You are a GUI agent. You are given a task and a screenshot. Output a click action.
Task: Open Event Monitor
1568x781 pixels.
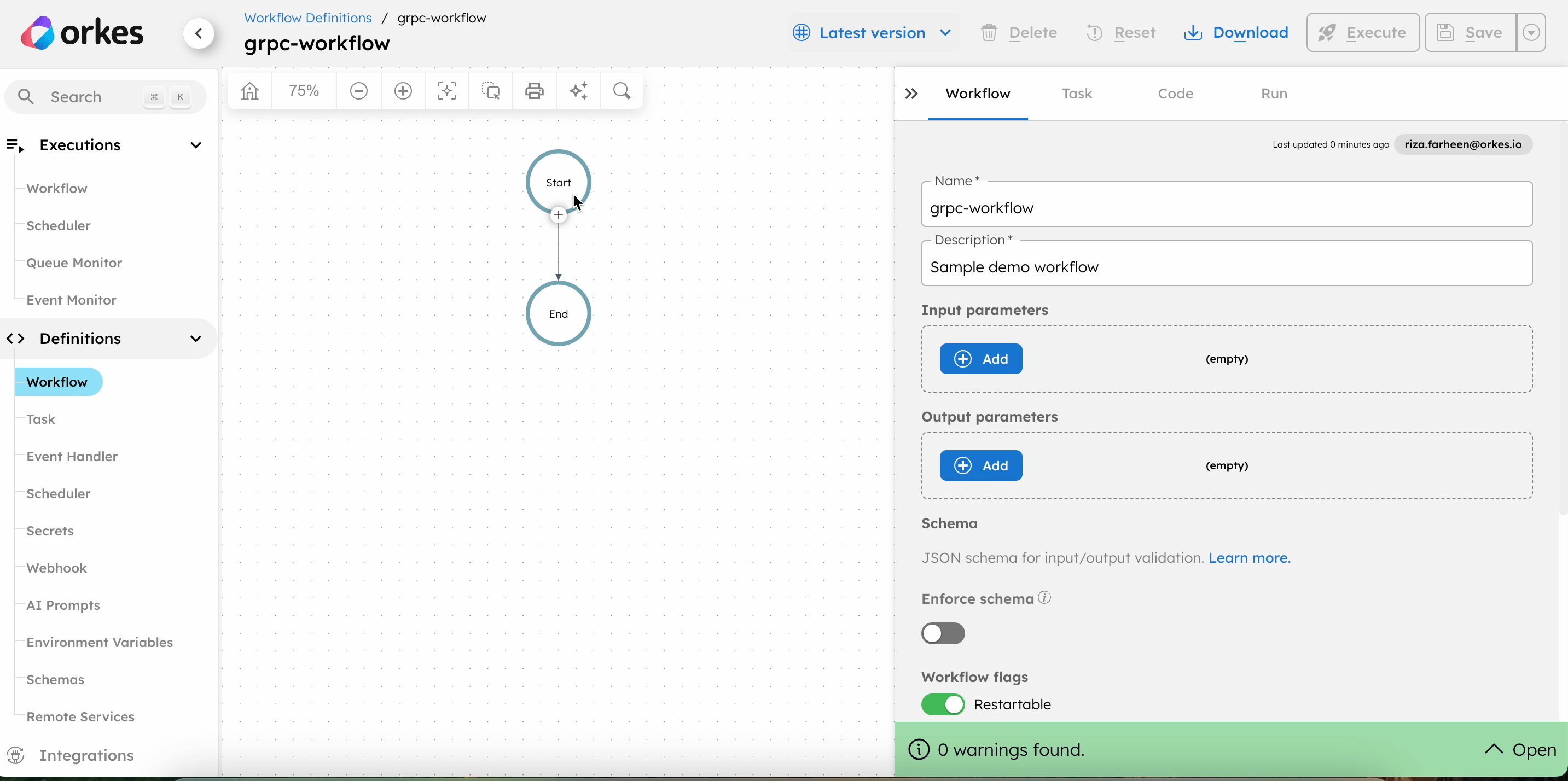tap(71, 300)
